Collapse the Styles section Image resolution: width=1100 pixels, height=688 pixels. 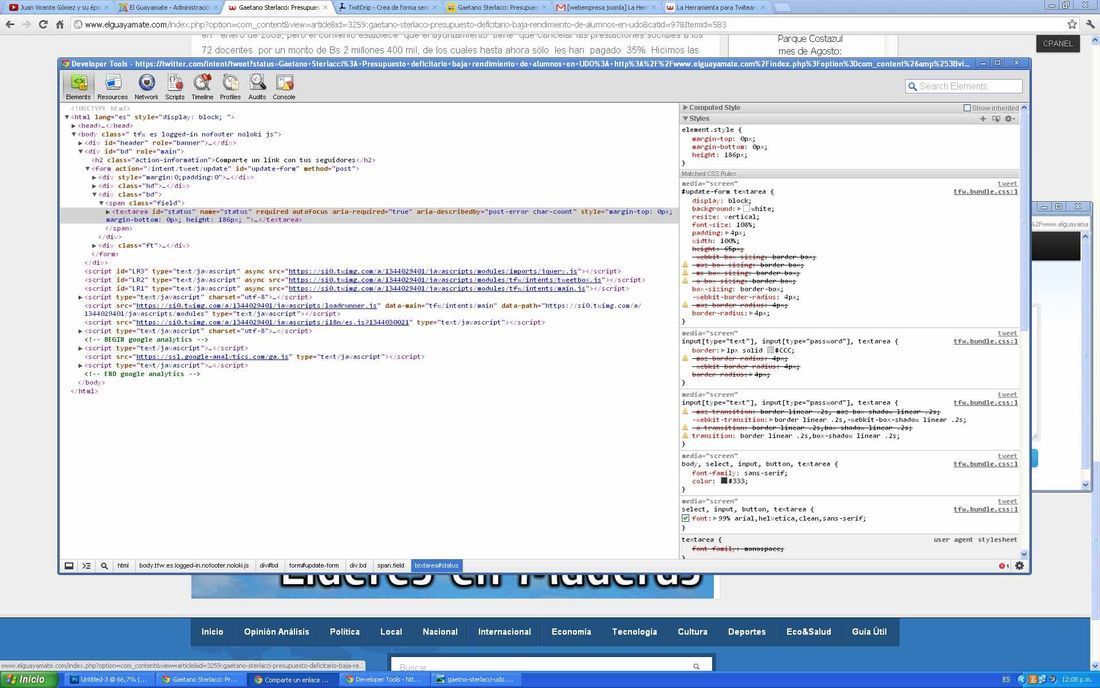point(685,119)
